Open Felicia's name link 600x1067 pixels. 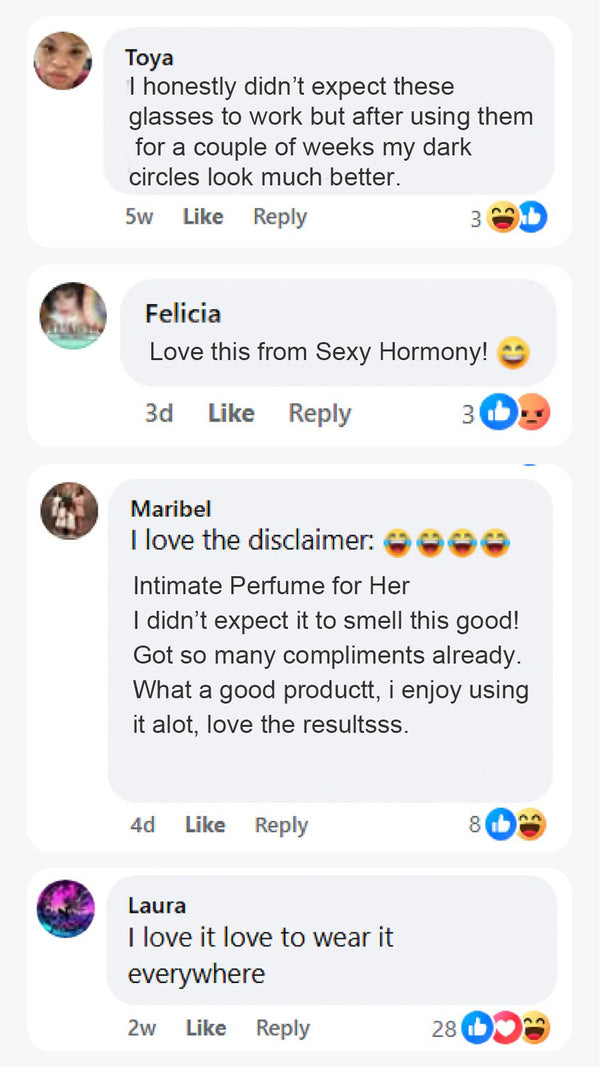(183, 314)
